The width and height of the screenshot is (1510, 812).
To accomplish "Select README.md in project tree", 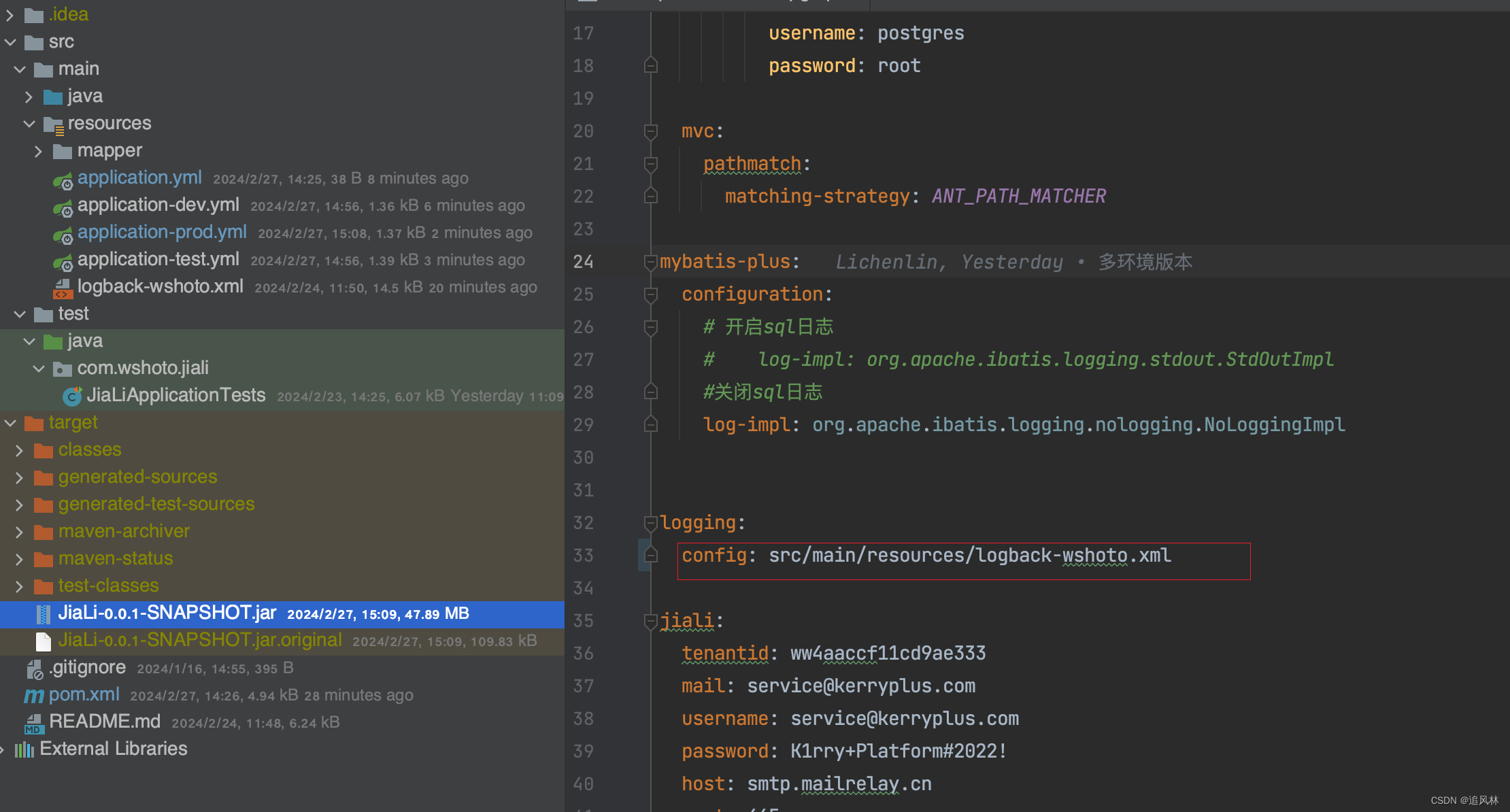I will [105, 722].
